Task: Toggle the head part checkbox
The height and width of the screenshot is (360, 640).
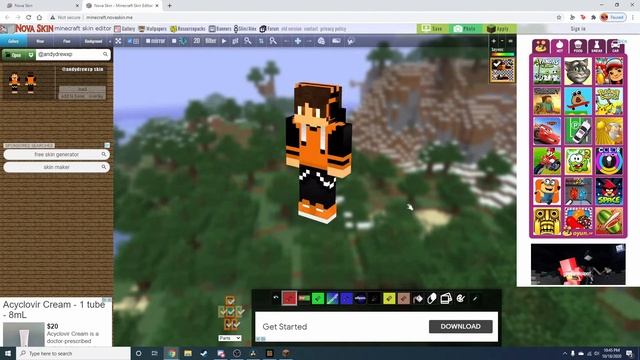Action: 230,301
